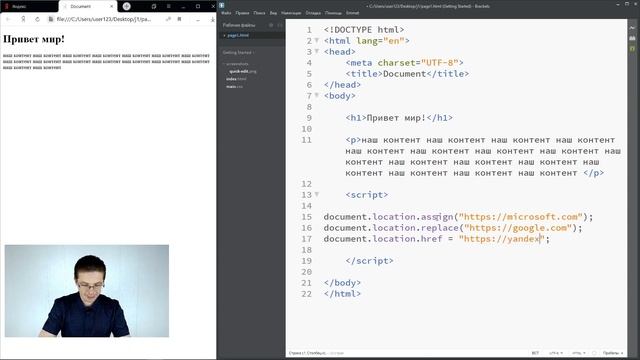Click the Live Preview lightning icon
This screenshot has height=360, width=640.
point(632,28)
